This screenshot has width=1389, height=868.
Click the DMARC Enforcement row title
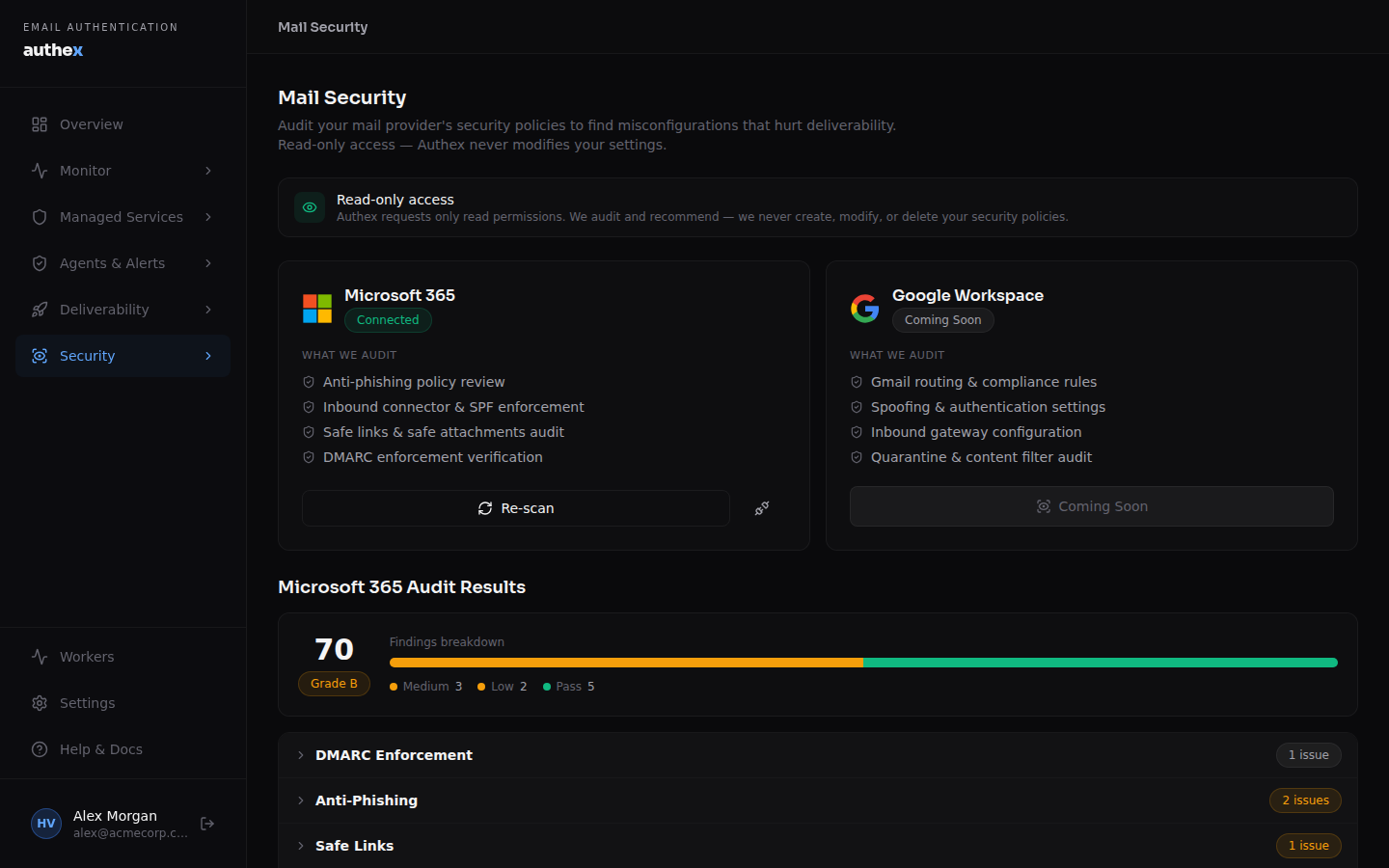pos(394,755)
